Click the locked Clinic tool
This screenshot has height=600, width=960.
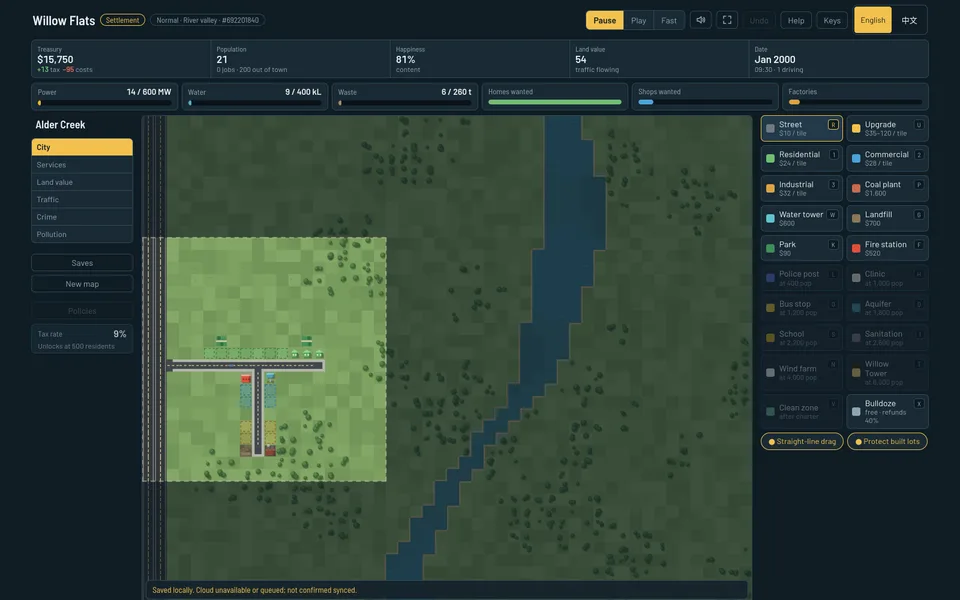(x=887, y=278)
